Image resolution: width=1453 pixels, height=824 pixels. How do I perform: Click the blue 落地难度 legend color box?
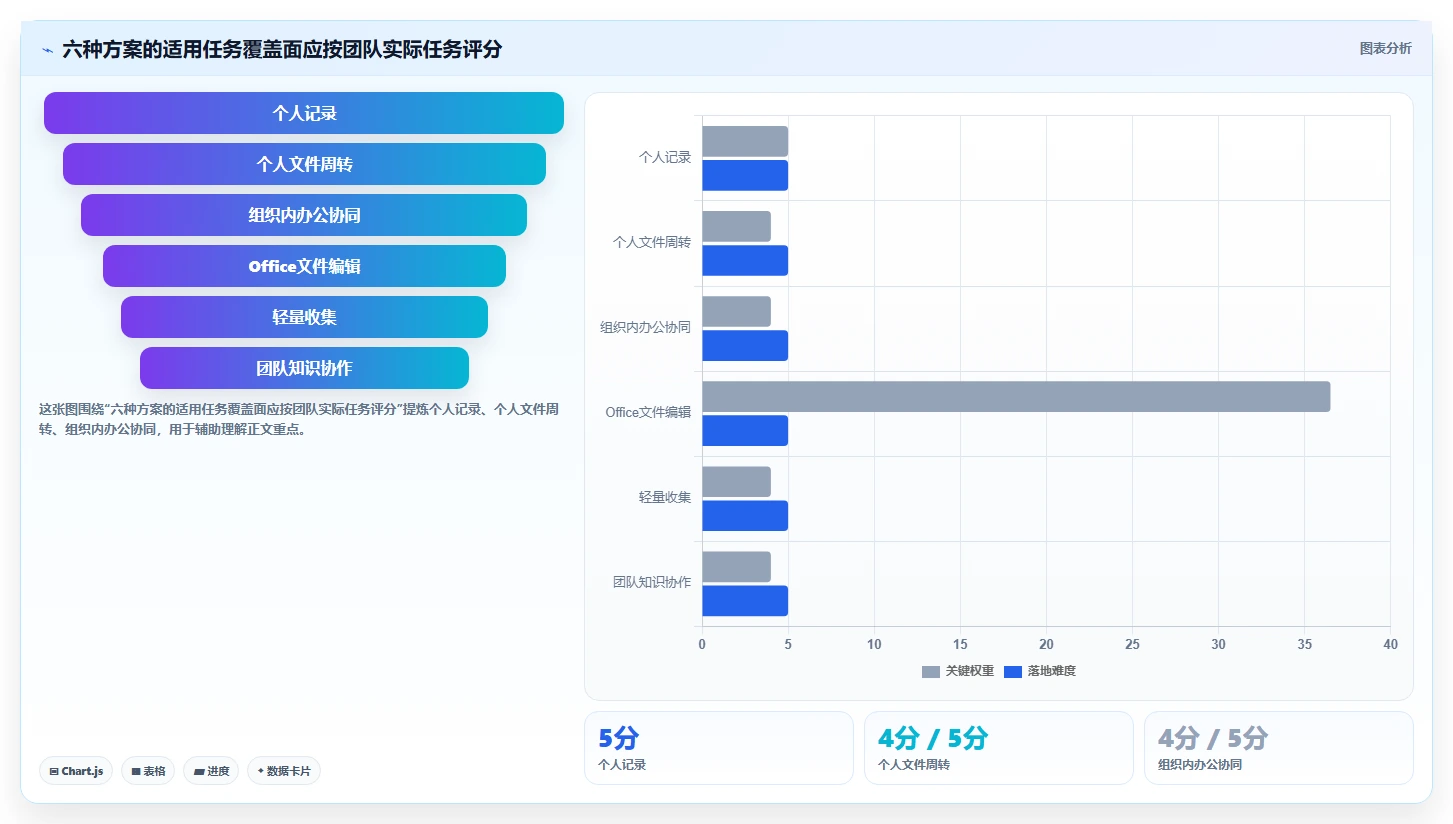[1013, 671]
